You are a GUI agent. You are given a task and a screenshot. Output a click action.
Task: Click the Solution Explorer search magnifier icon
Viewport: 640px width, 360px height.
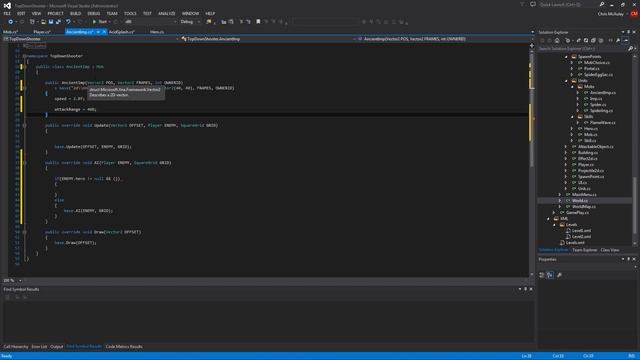click(x=630, y=49)
